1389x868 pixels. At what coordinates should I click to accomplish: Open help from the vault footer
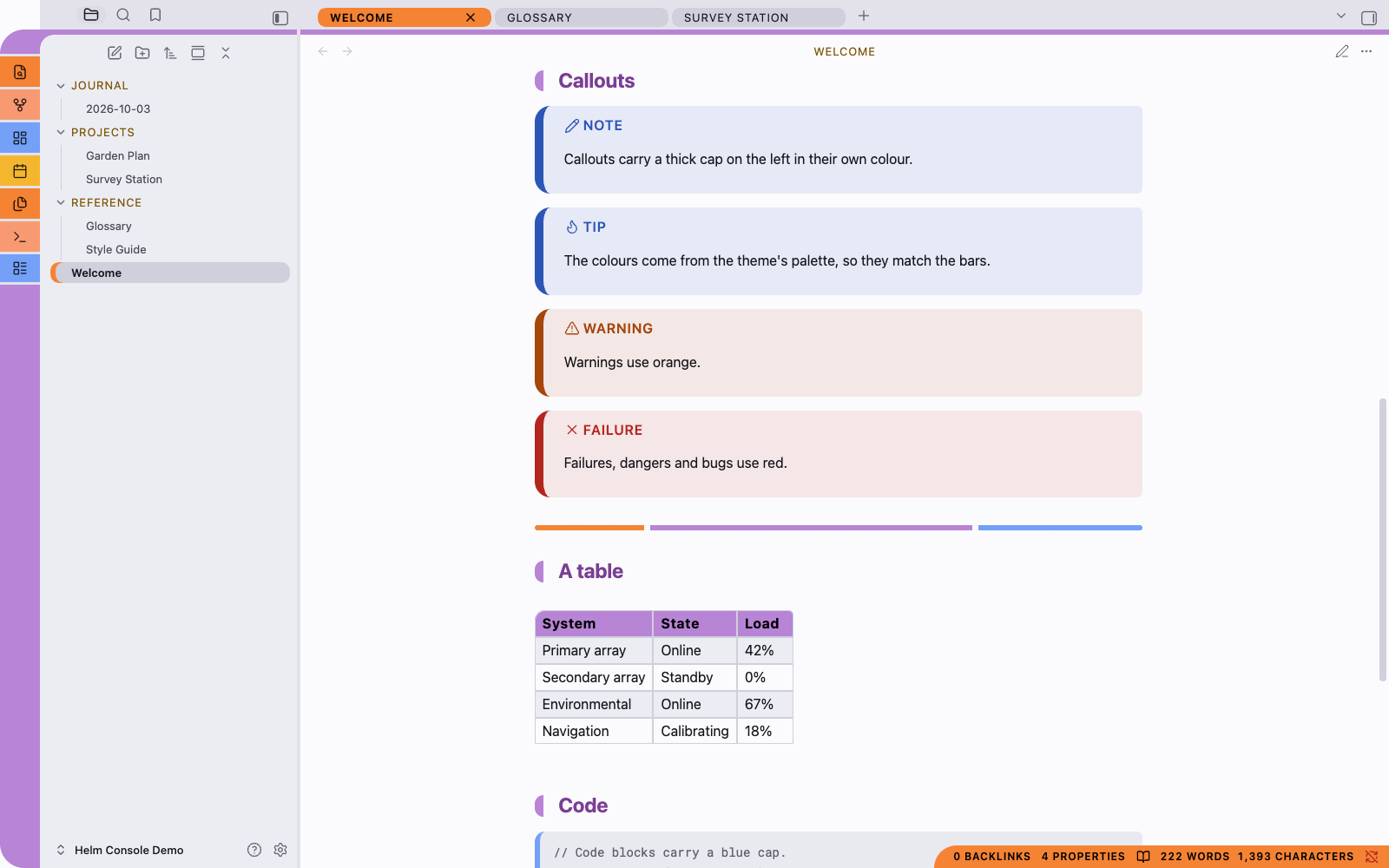[x=254, y=850]
